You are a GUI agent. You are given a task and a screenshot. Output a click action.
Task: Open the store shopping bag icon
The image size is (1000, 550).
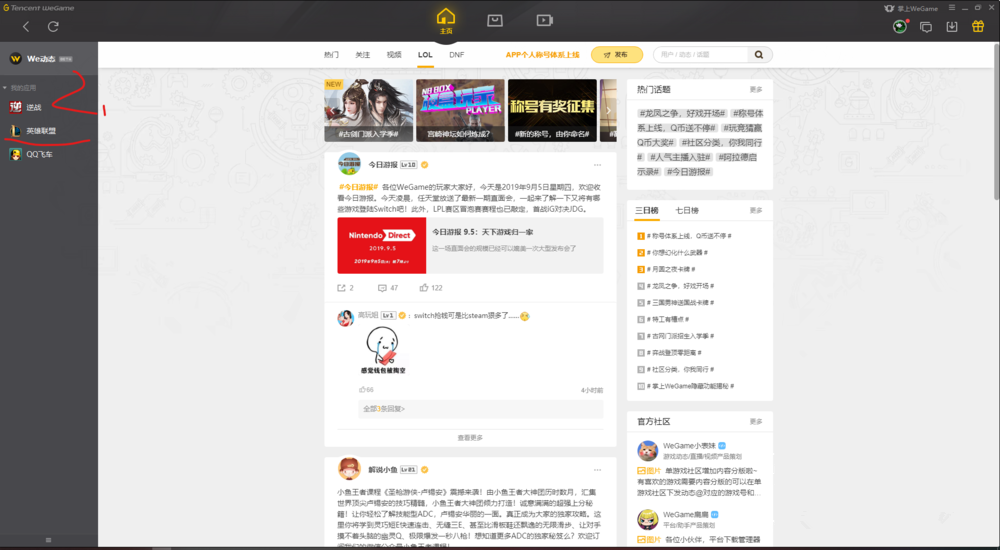[495, 20]
